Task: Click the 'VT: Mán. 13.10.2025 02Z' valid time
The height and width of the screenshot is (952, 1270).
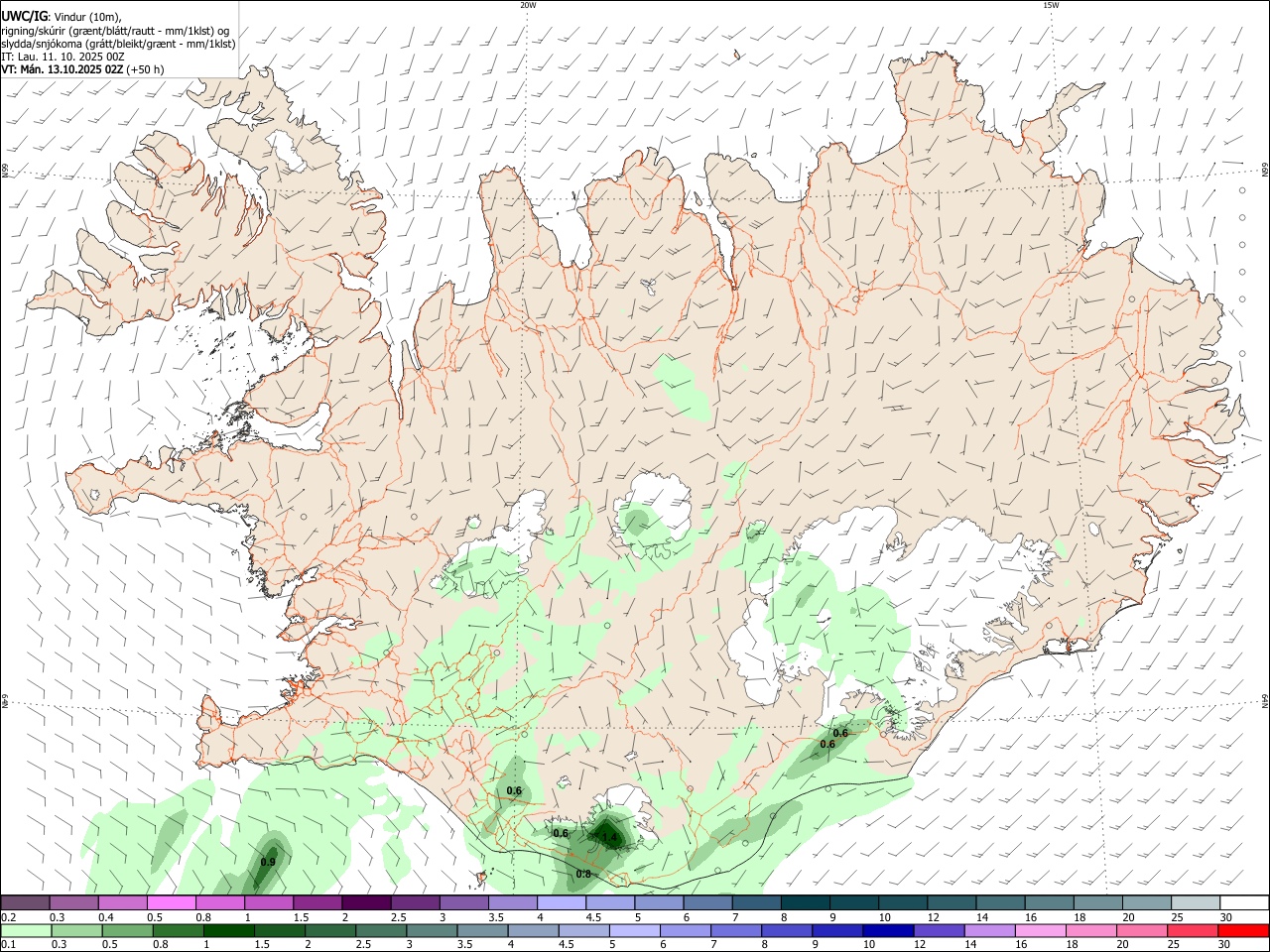Action: tap(62, 69)
